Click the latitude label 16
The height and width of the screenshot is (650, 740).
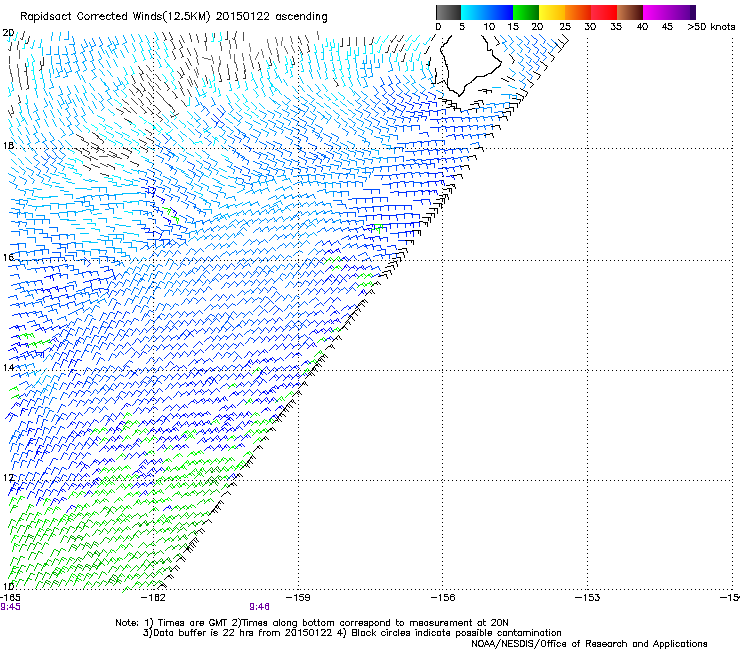(x=8, y=257)
